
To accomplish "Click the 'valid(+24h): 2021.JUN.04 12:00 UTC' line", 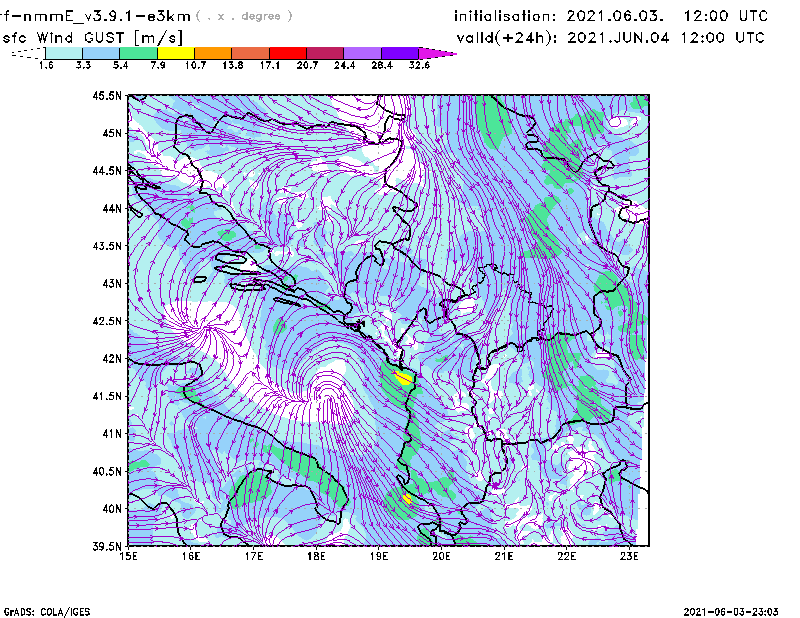I will tap(611, 38).
